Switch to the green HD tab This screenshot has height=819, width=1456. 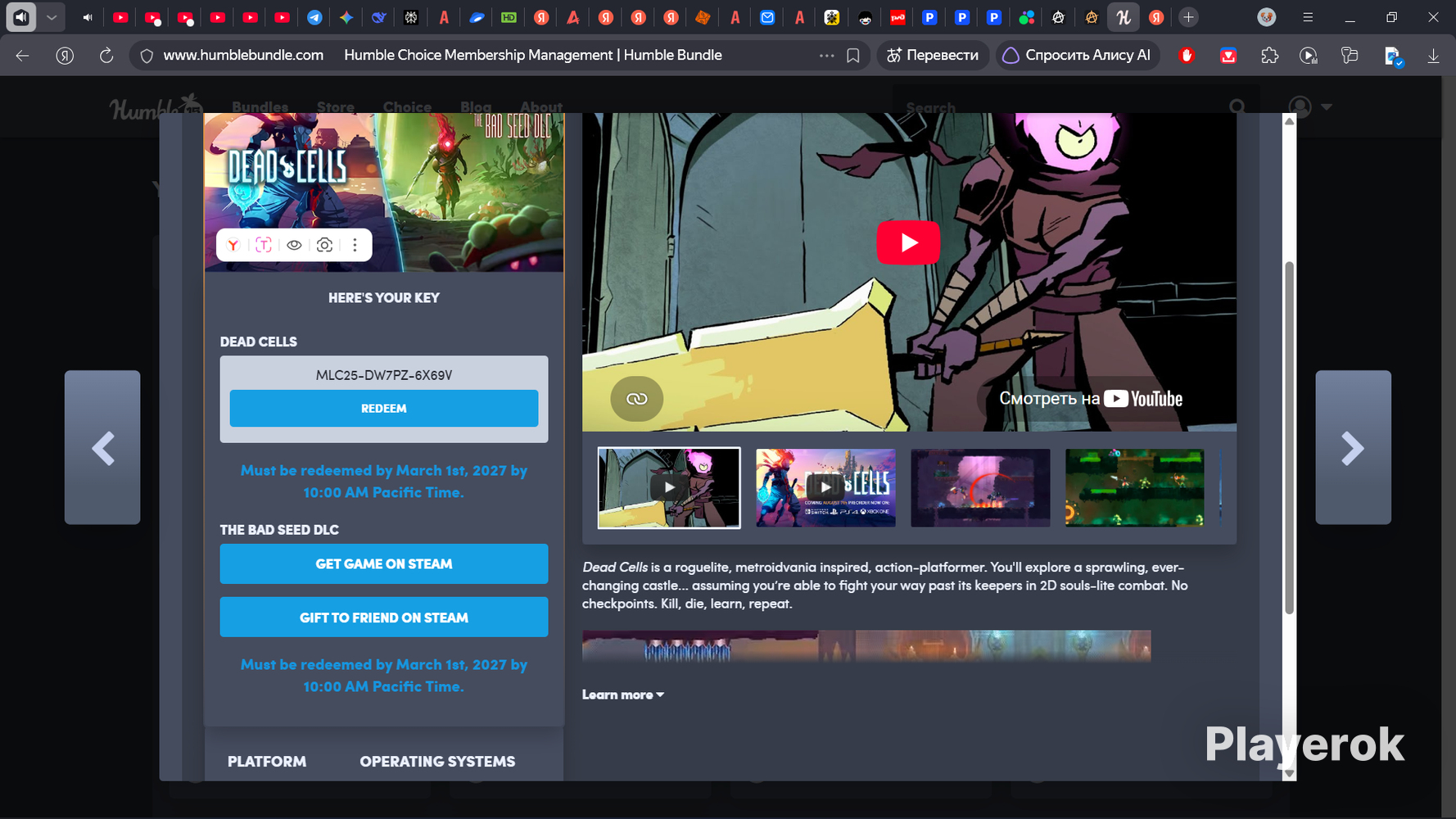point(509,17)
